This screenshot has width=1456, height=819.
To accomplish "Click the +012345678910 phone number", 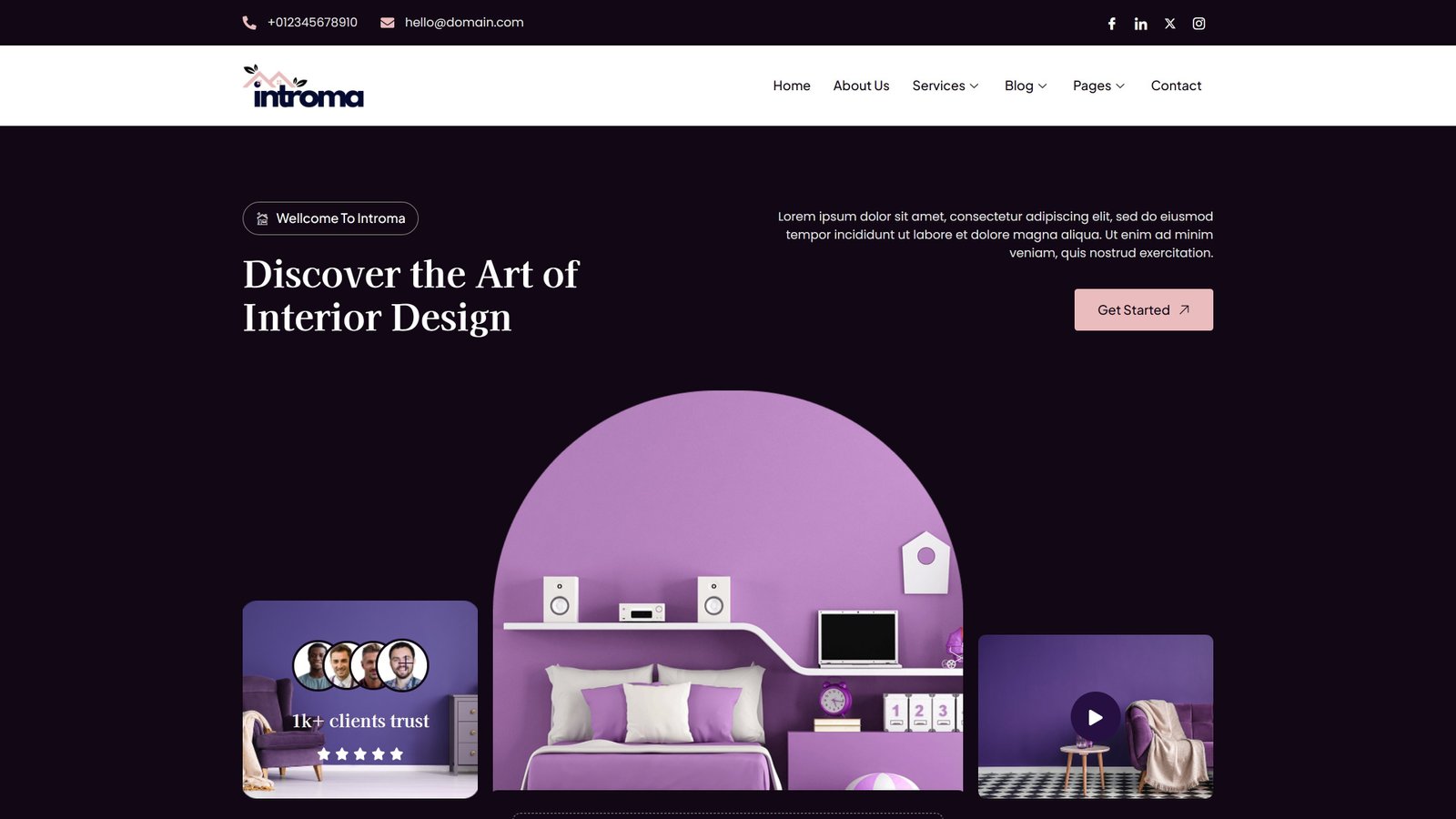I will (312, 23).
